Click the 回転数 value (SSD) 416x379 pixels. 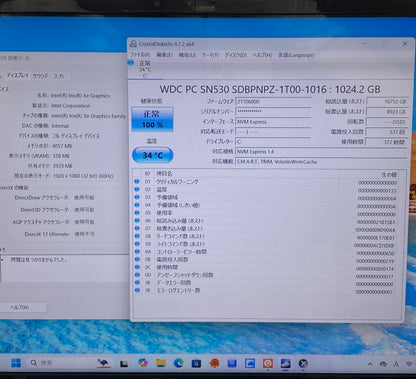[x=387, y=122]
